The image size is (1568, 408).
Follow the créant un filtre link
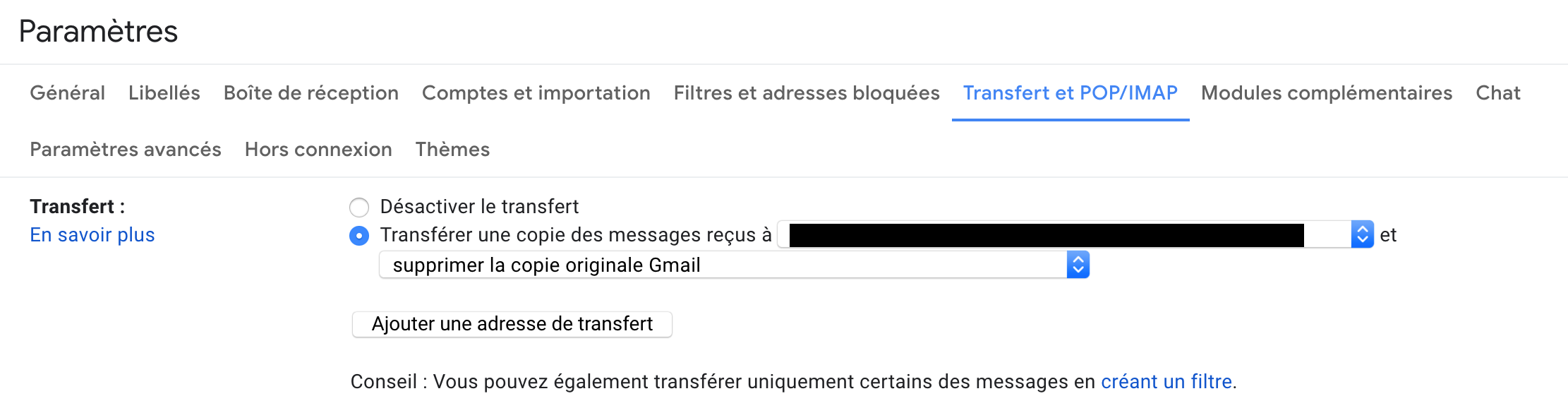tap(1166, 381)
